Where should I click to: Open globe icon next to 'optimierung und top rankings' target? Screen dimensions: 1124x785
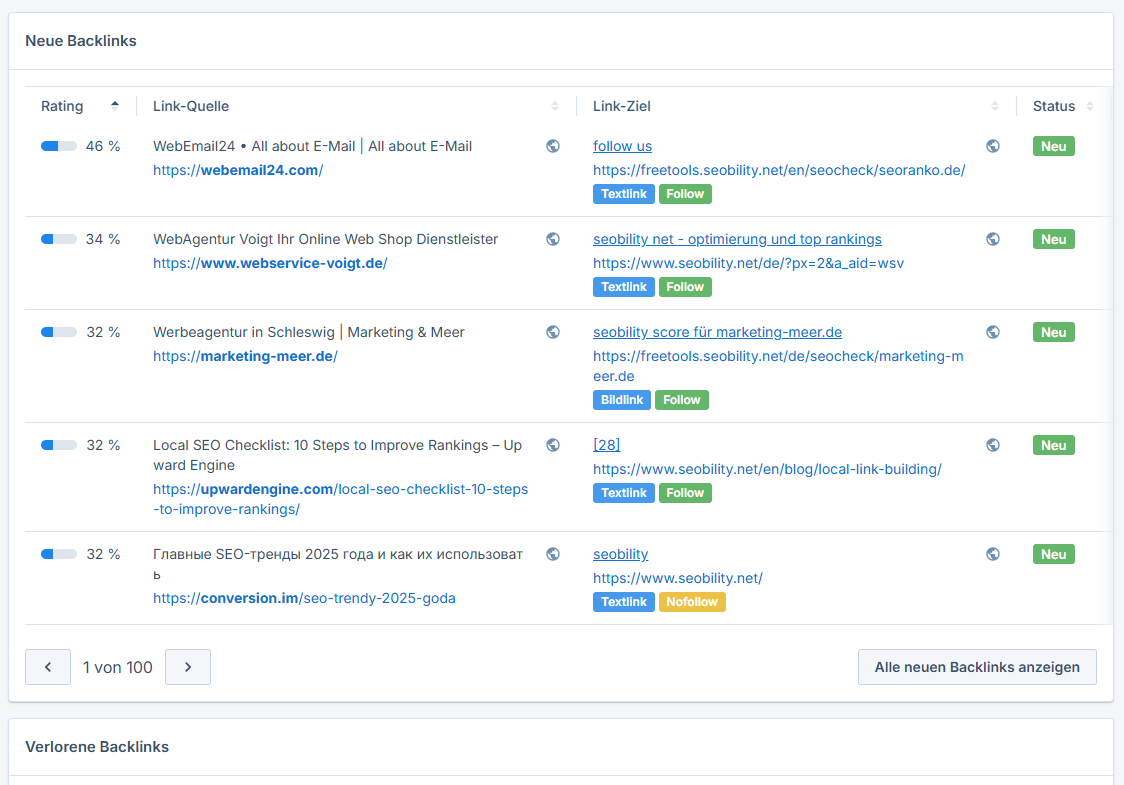pos(993,239)
